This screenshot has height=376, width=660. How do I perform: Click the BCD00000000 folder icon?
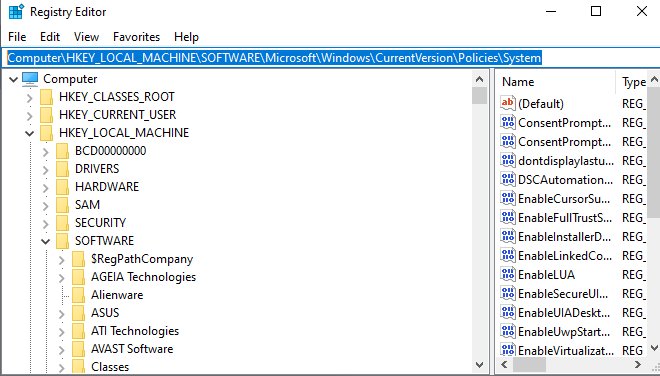pos(63,151)
